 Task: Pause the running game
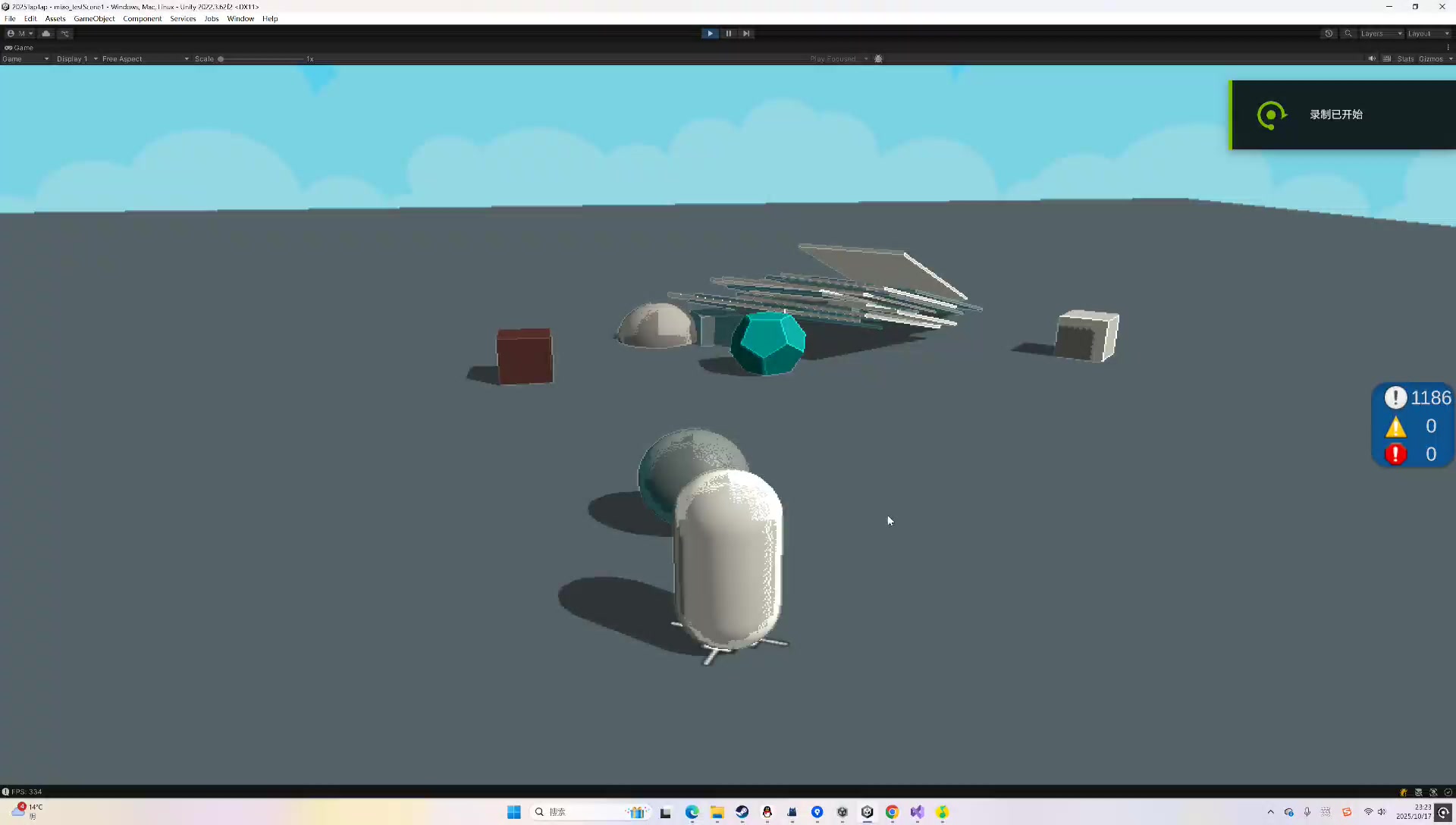(x=728, y=33)
